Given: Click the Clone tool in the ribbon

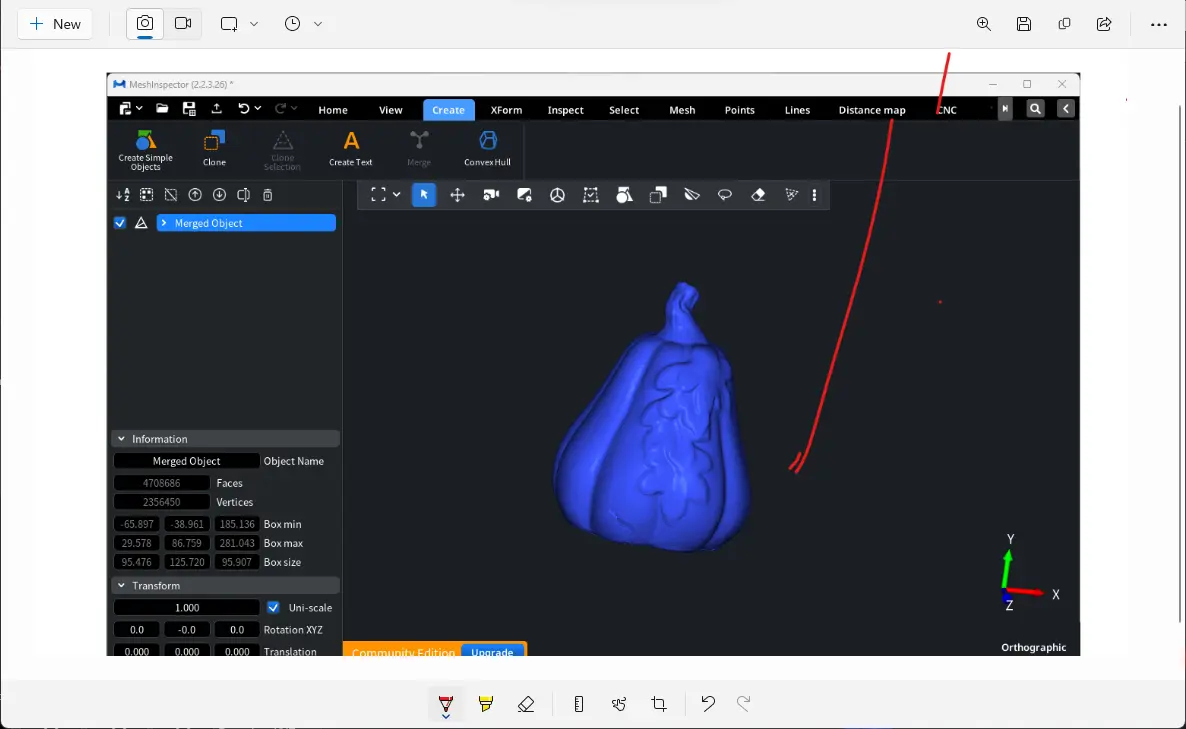Looking at the screenshot, I should [x=214, y=149].
